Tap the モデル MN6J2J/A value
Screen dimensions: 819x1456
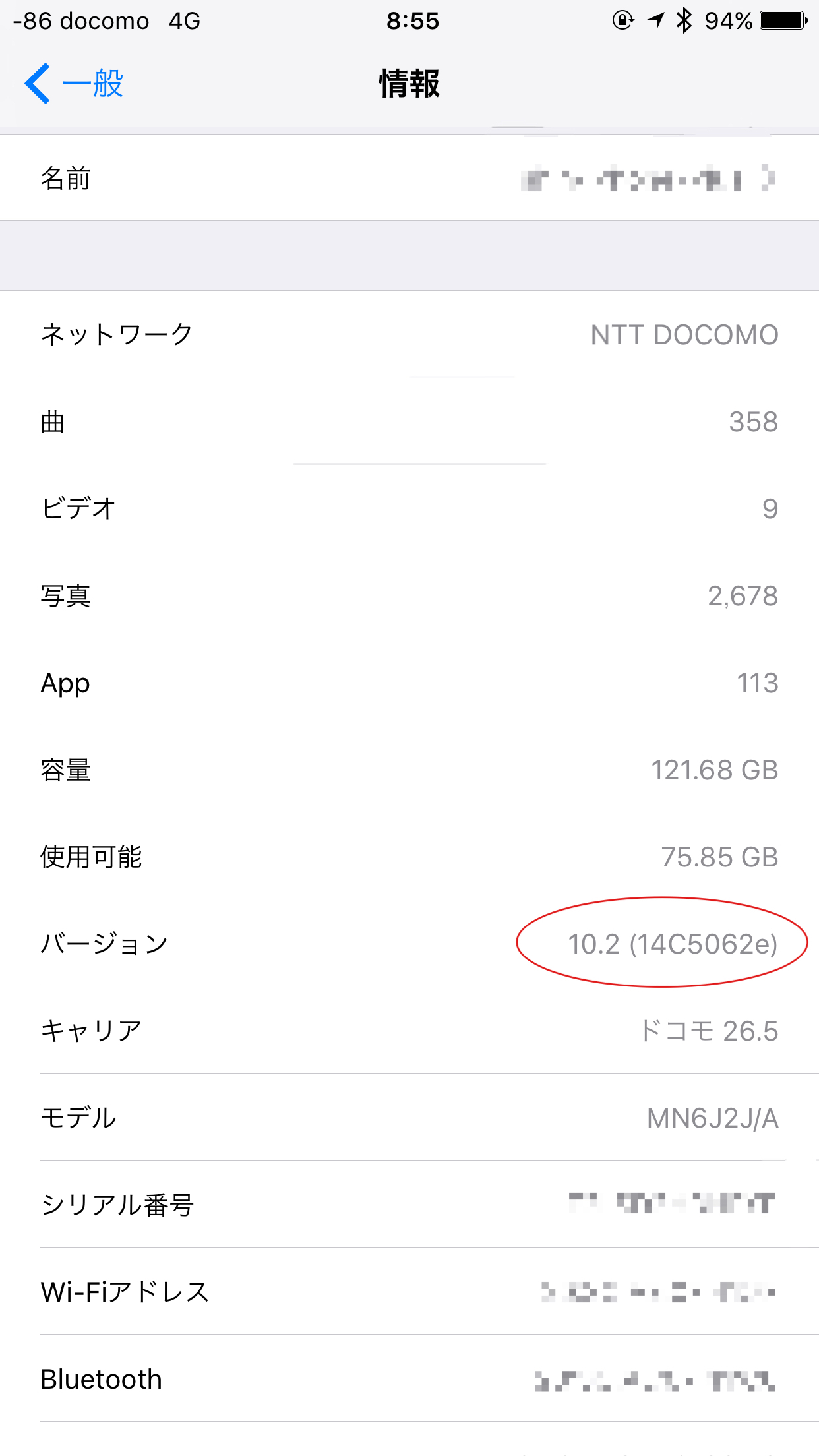pyautogui.click(x=712, y=1118)
